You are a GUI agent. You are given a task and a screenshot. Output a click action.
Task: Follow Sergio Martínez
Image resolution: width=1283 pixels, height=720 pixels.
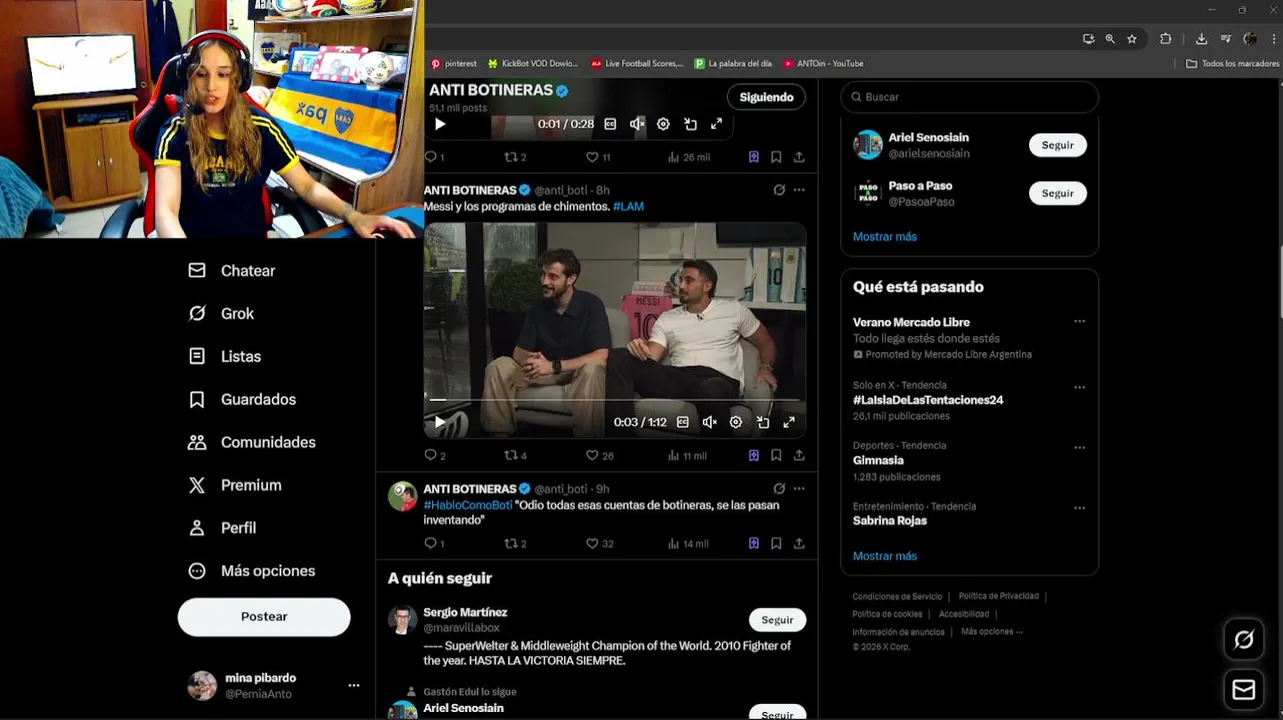777,620
